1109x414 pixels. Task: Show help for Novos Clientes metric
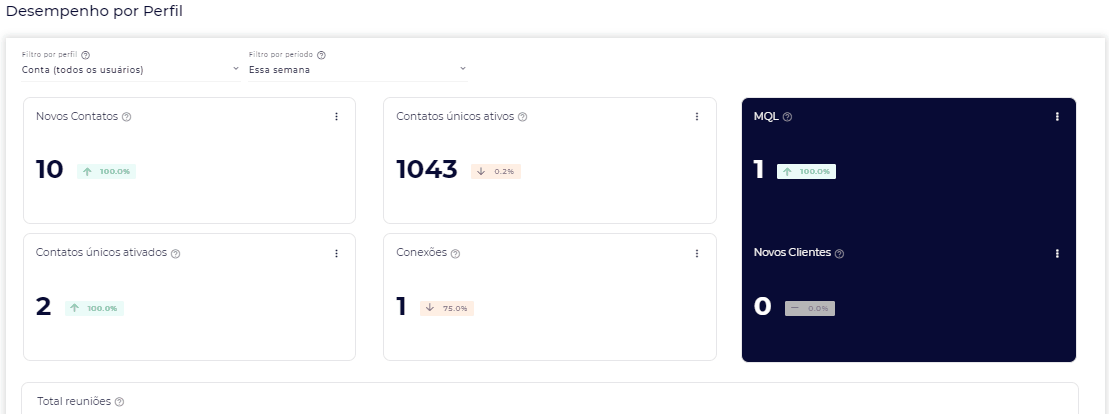tap(840, 254)
